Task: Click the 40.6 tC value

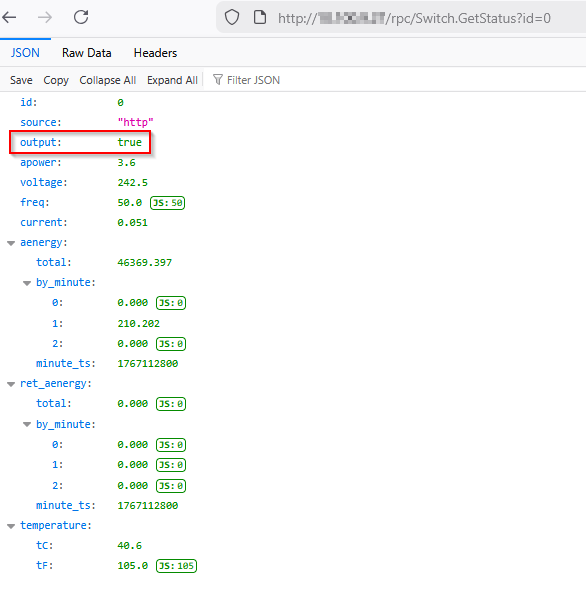Action: coord(129,546)
